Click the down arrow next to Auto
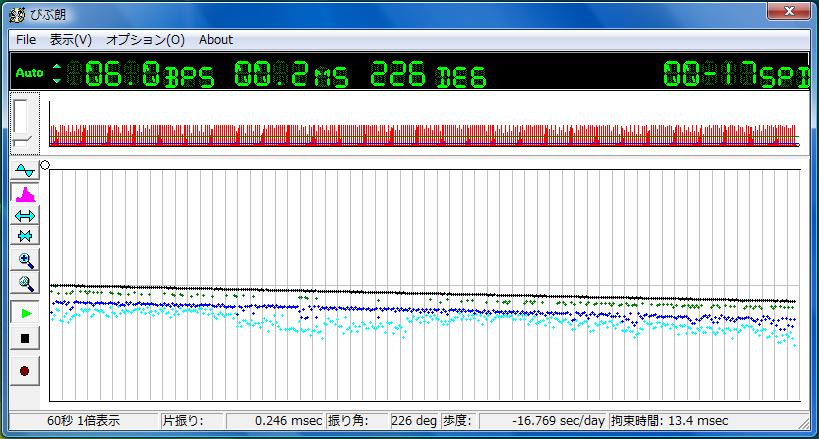The height and width of the screenshot is (439, 819). (57, 80)
